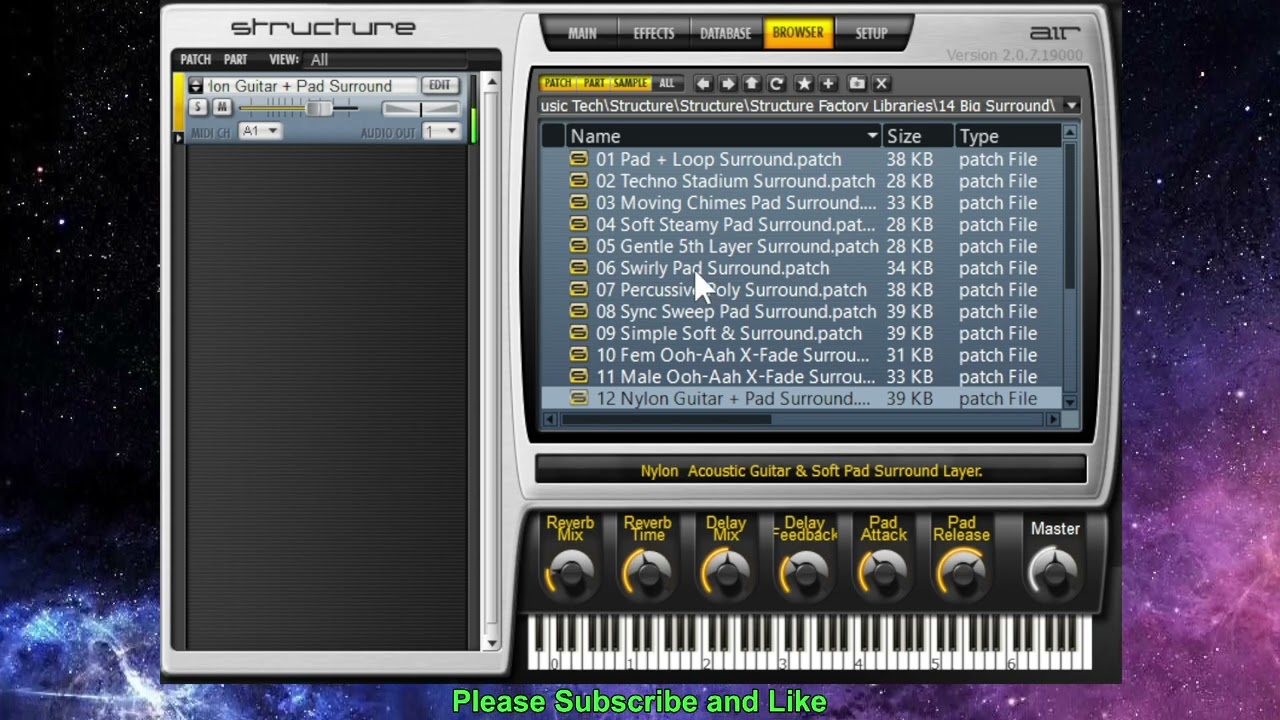
Task: Click the Master volume knob
Action: (x=1054, y=572)
